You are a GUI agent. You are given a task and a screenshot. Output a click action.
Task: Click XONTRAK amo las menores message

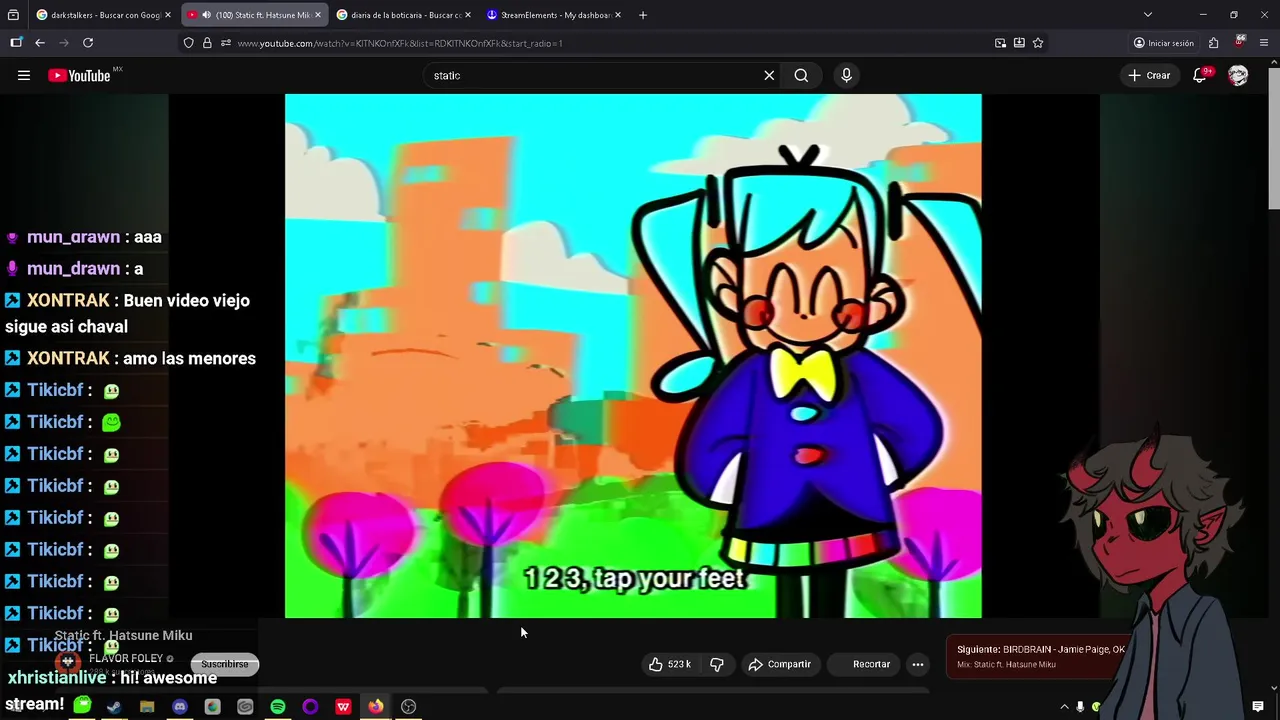tap(130, 358)
